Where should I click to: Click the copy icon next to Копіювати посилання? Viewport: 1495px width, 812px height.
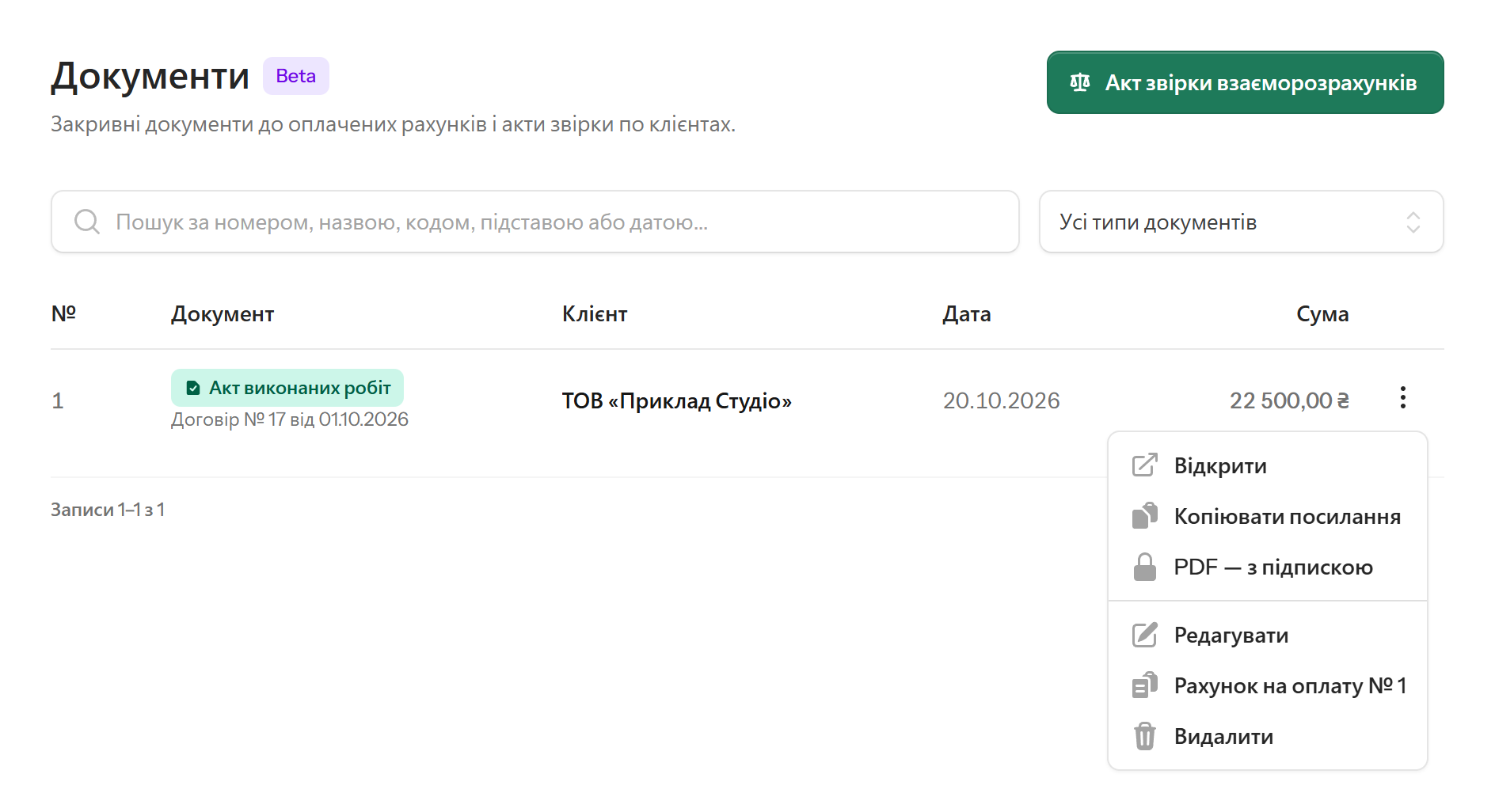(1145, 516)
